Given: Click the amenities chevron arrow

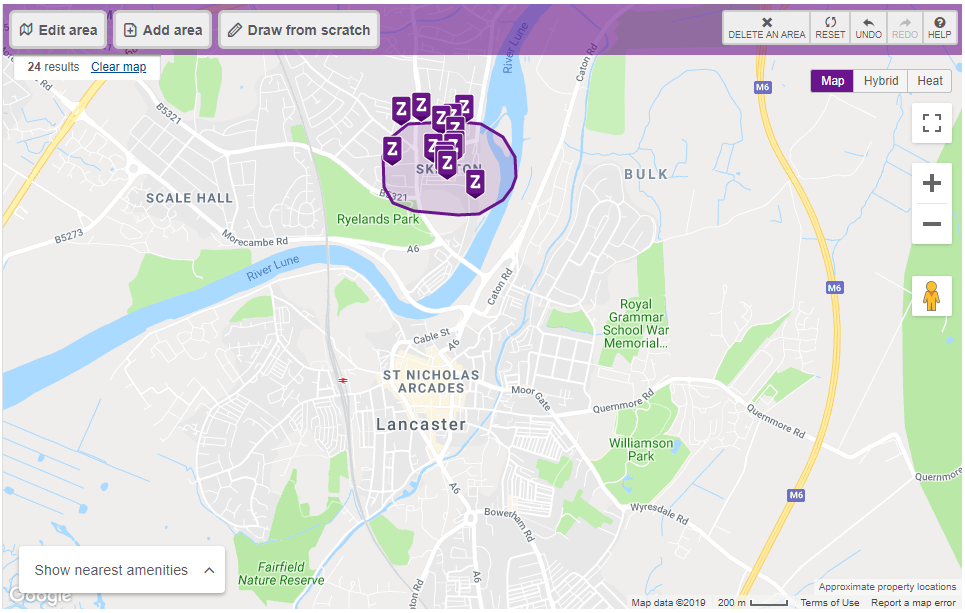Looking at the screenshot, I should coord(209,570).
